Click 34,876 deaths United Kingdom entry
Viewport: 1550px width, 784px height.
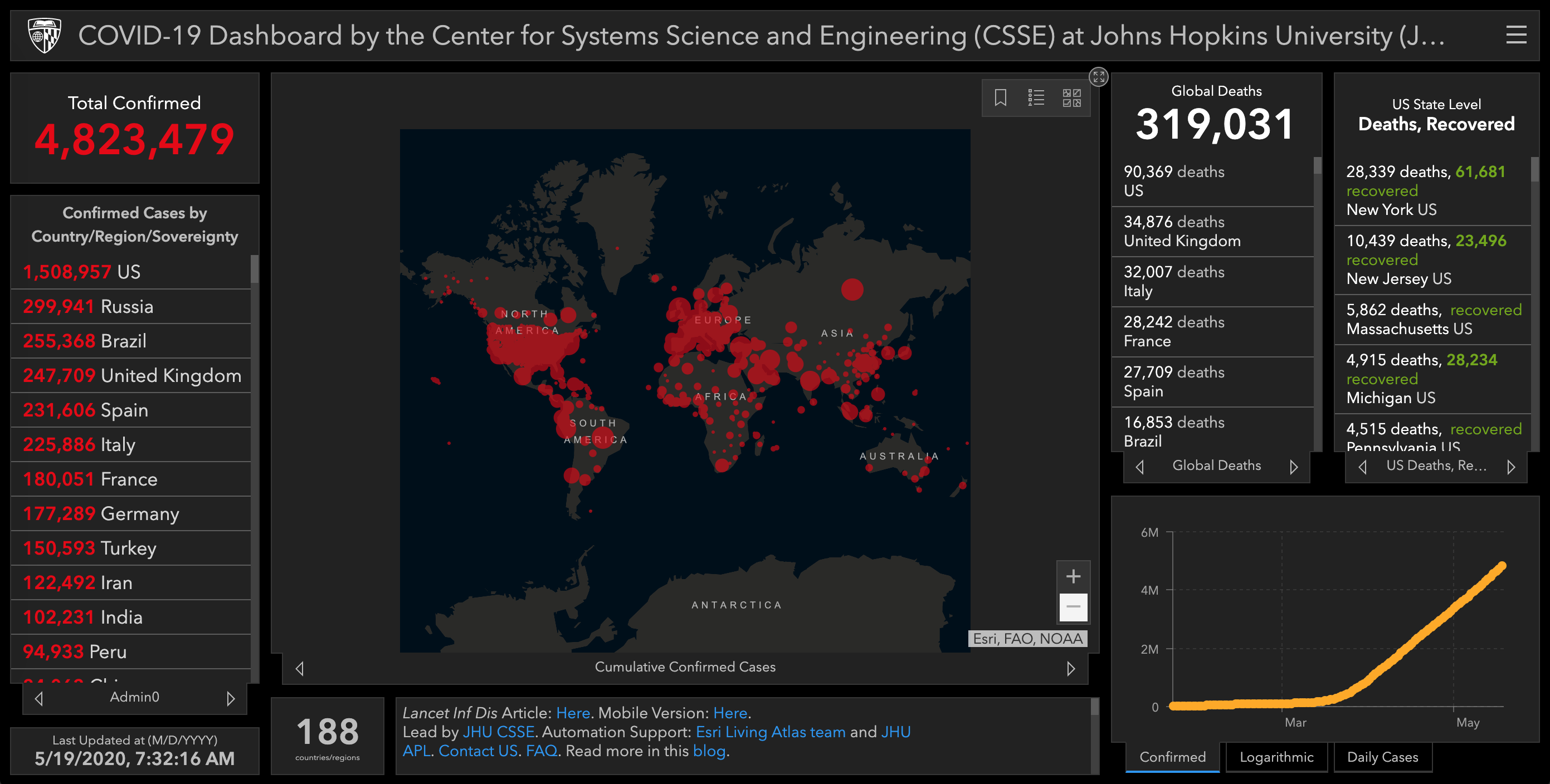tap(1212, 232)
